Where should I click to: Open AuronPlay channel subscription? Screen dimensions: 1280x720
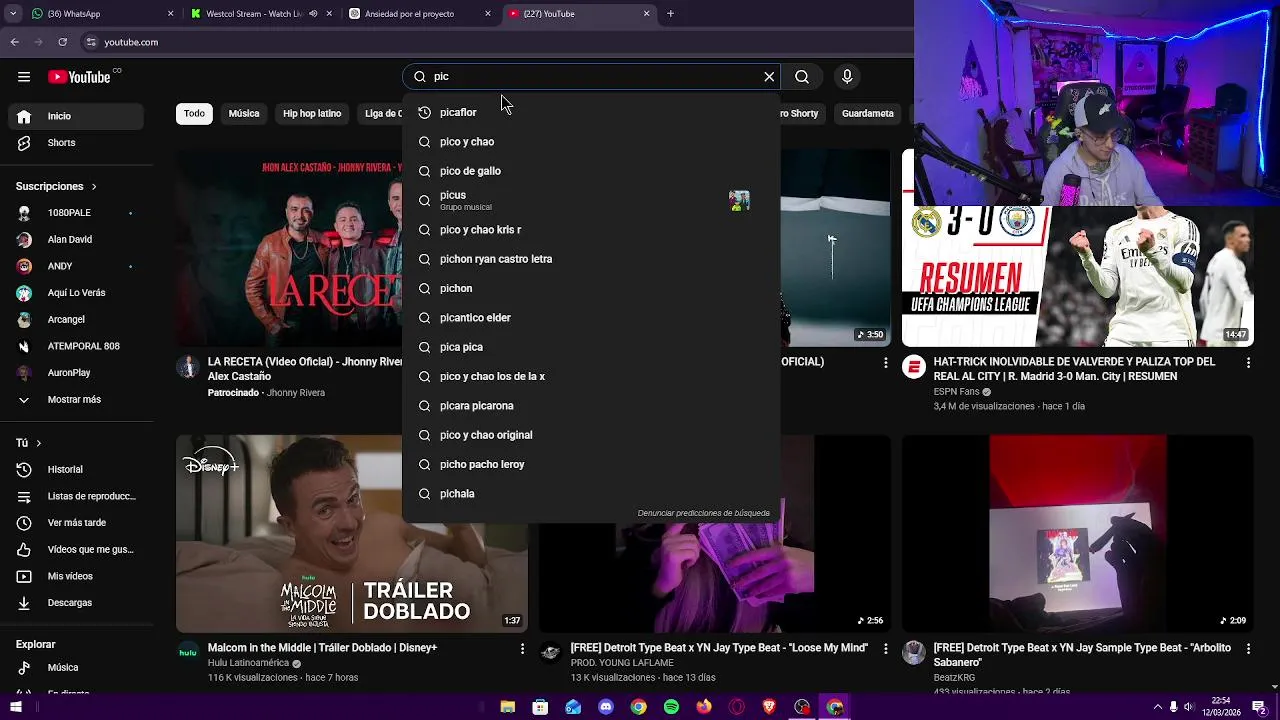tap(76, 373)
